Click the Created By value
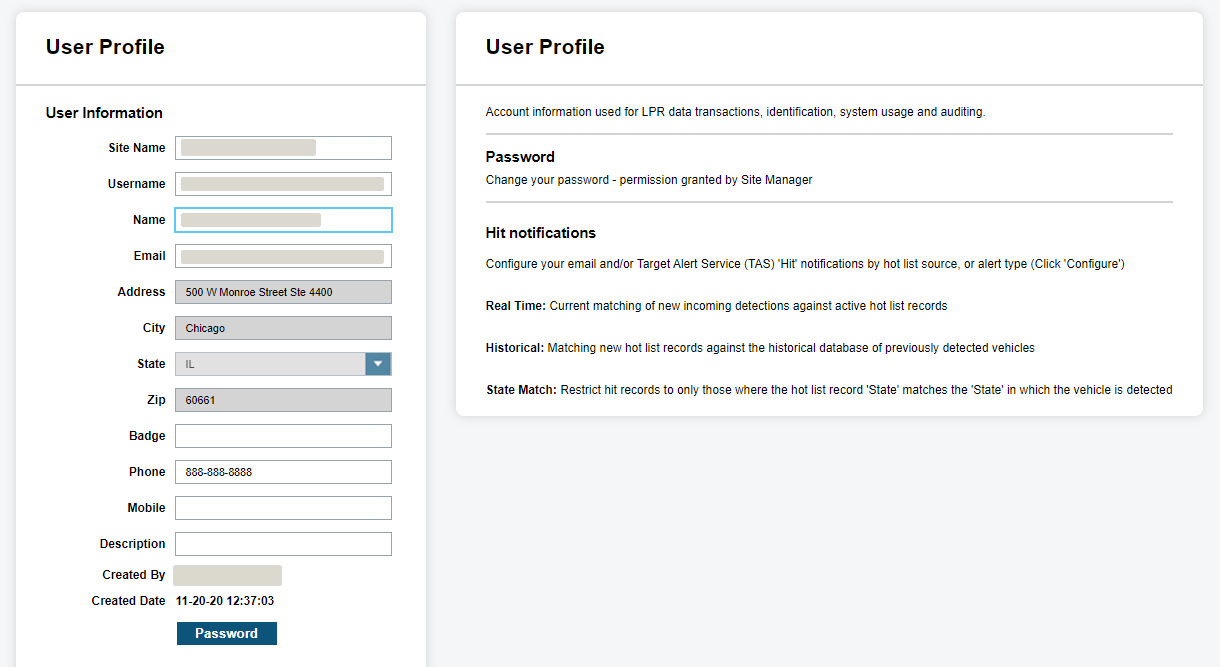Screen dimensions: 1220x667 [227, 575]
